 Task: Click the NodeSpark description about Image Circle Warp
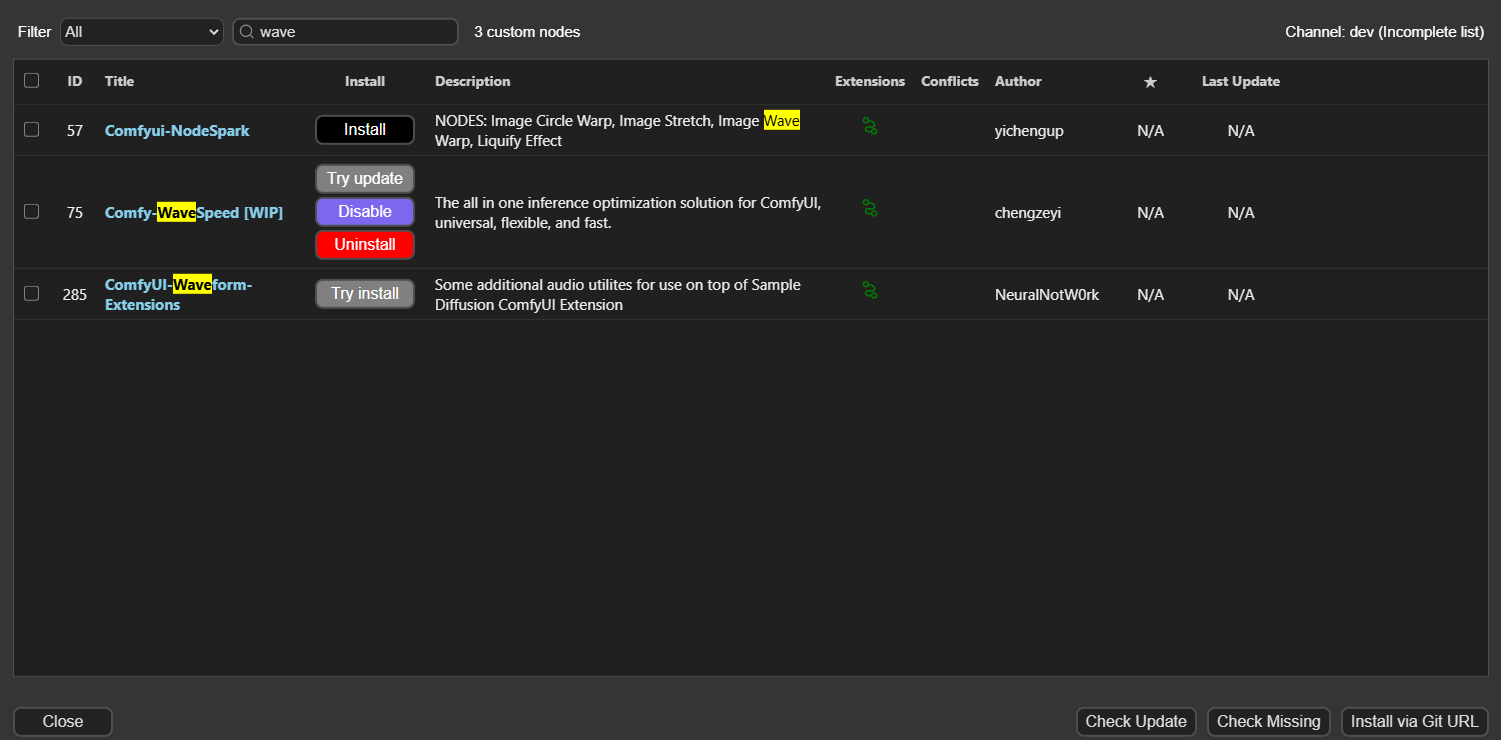point(618,131)
